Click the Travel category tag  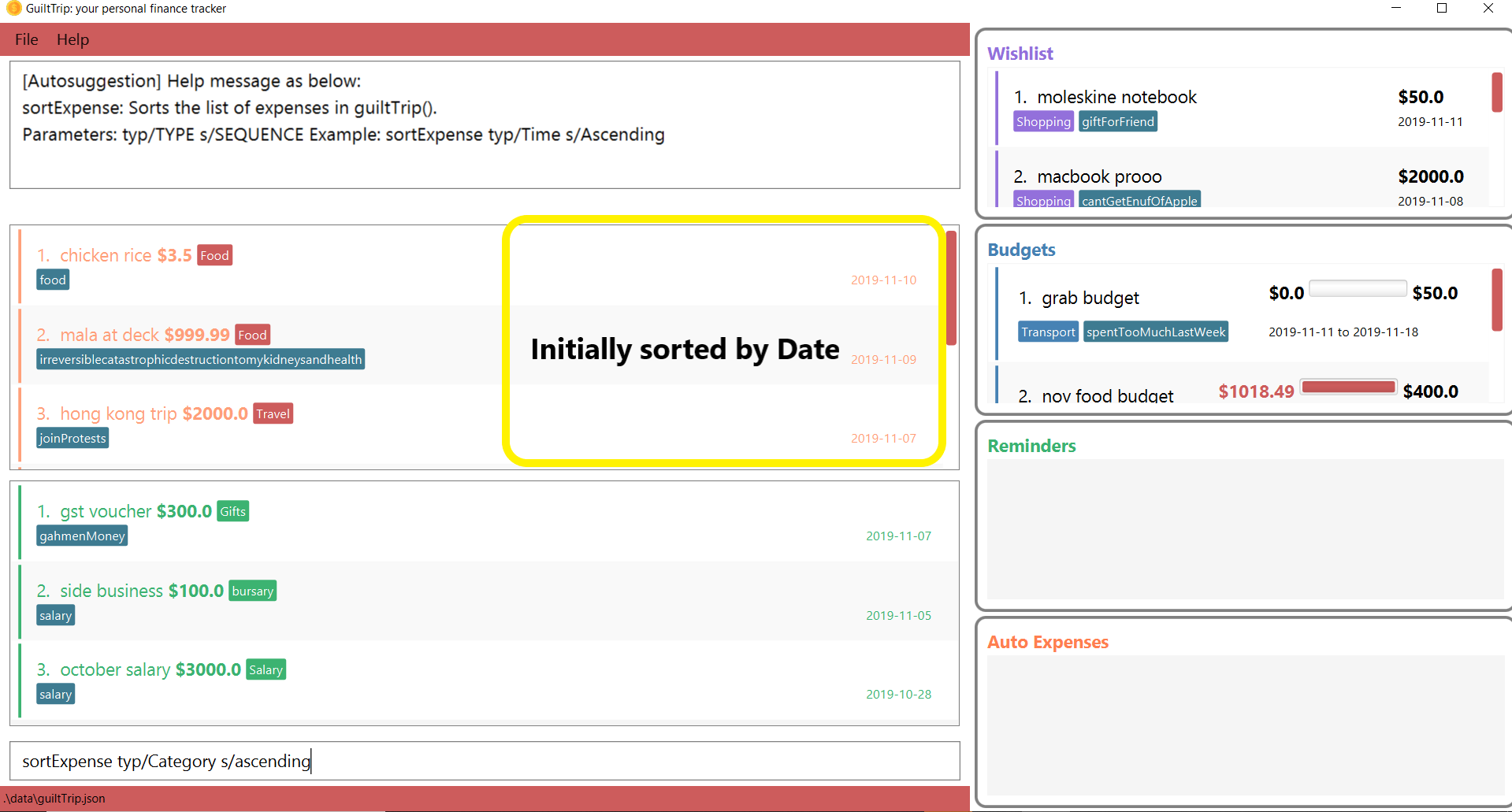coord(273,413)
